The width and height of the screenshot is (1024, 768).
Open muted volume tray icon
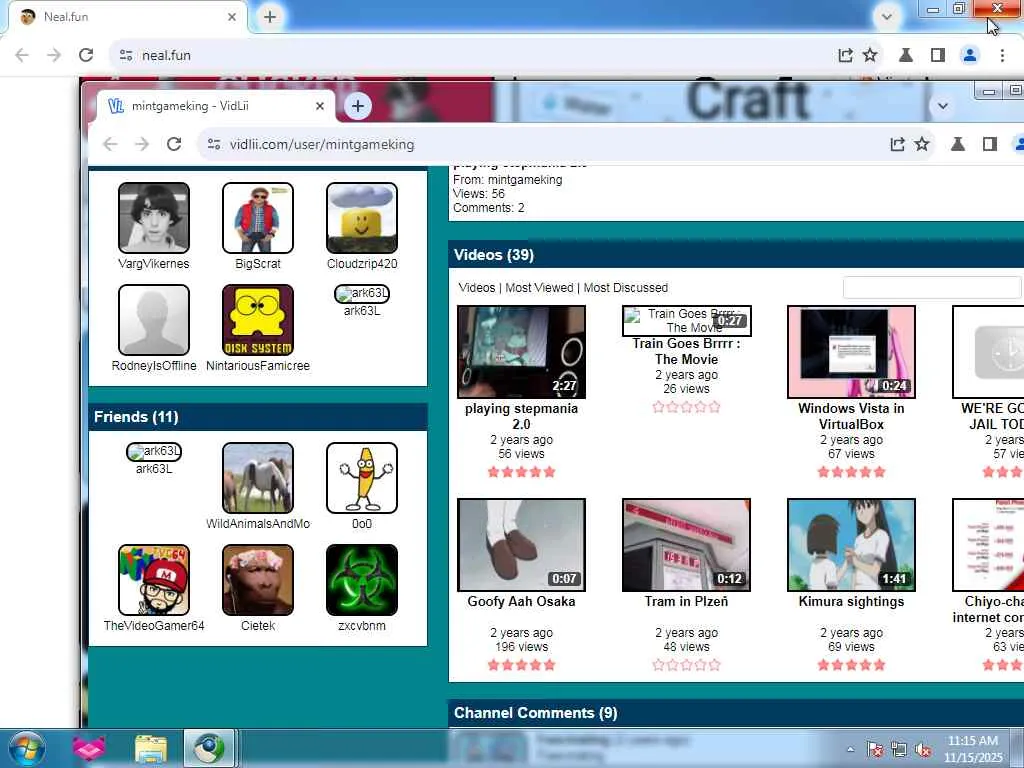923,750
